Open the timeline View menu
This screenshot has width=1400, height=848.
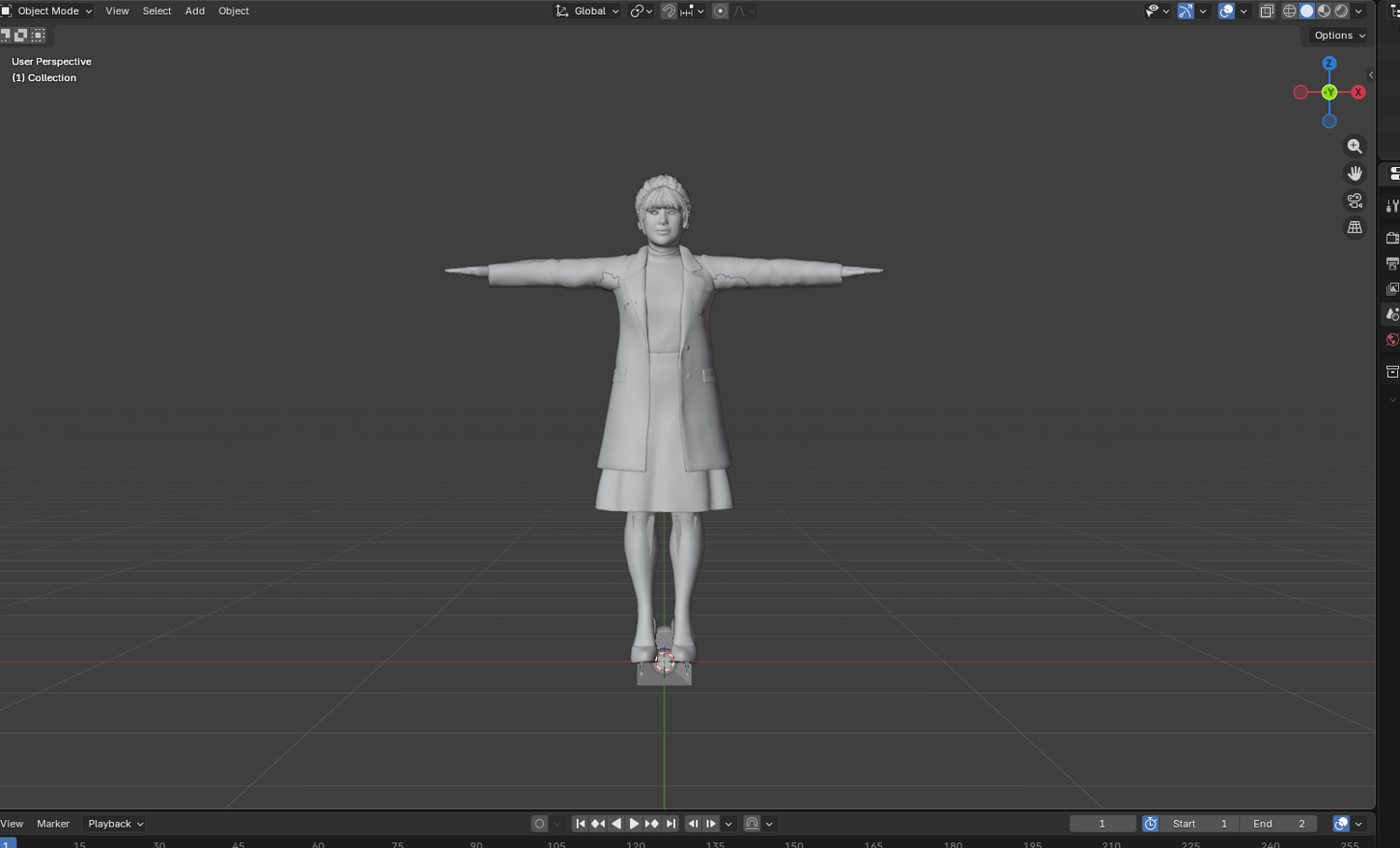[x=12, y=824]
